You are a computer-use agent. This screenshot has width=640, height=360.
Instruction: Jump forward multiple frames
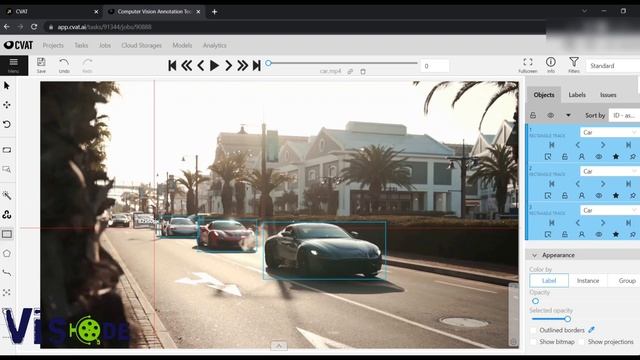point(242,65)
